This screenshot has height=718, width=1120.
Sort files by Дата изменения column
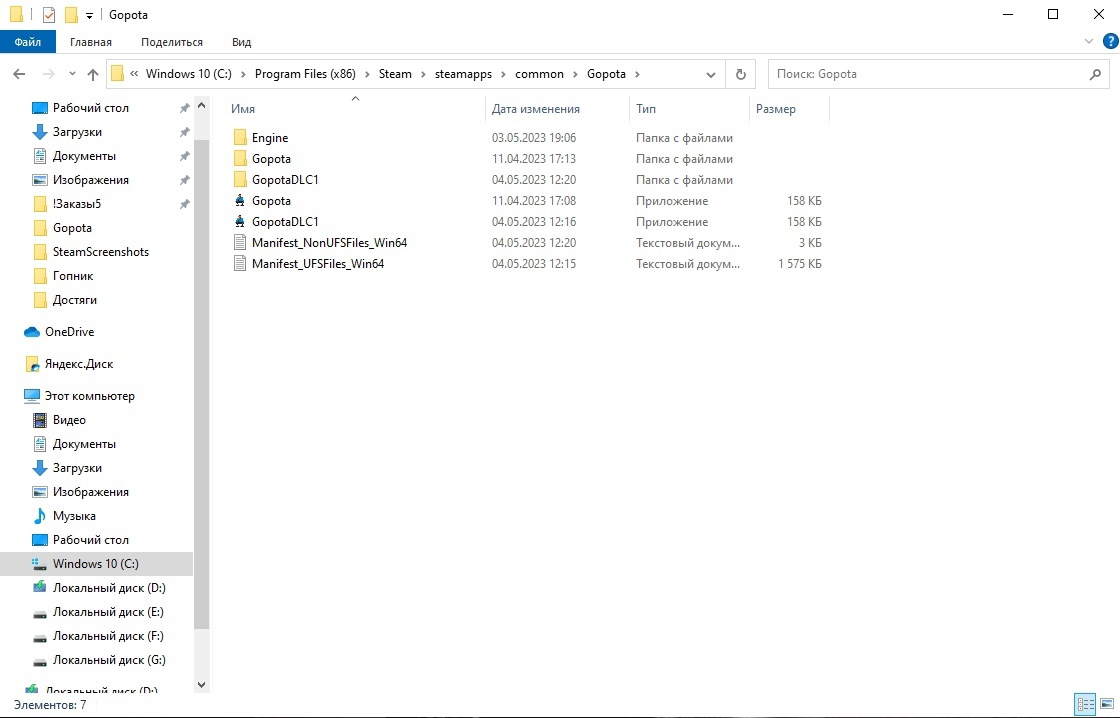tap(536, 109)
